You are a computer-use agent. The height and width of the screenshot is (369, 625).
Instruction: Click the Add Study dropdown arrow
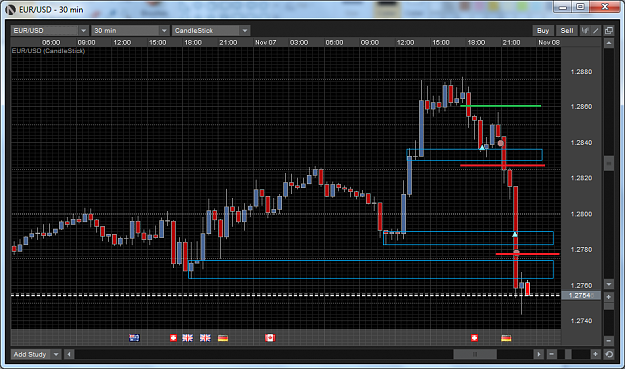[56, 354]
